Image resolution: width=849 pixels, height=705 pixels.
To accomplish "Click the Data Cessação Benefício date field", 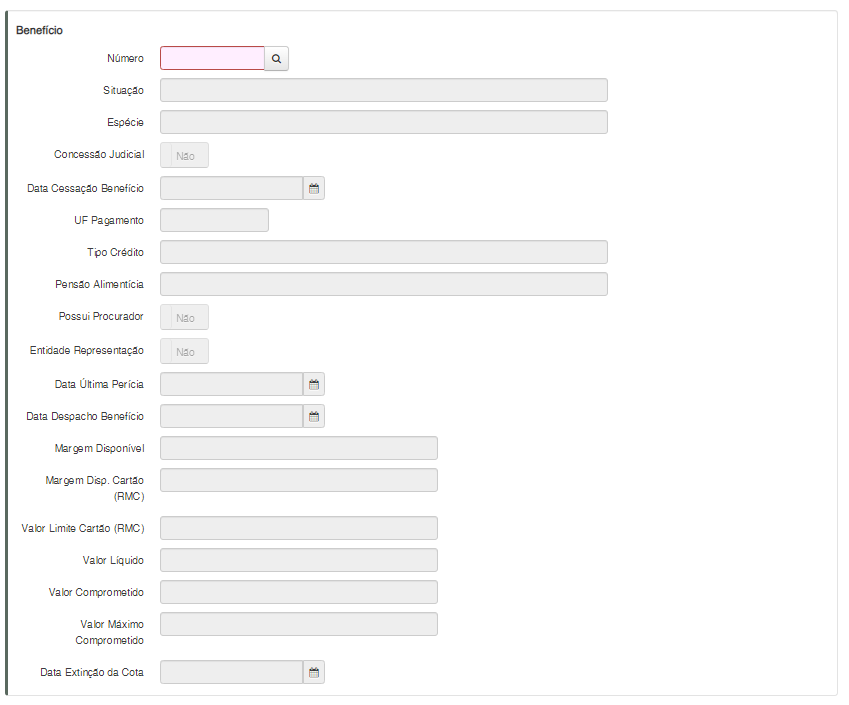I will (231, 188).
